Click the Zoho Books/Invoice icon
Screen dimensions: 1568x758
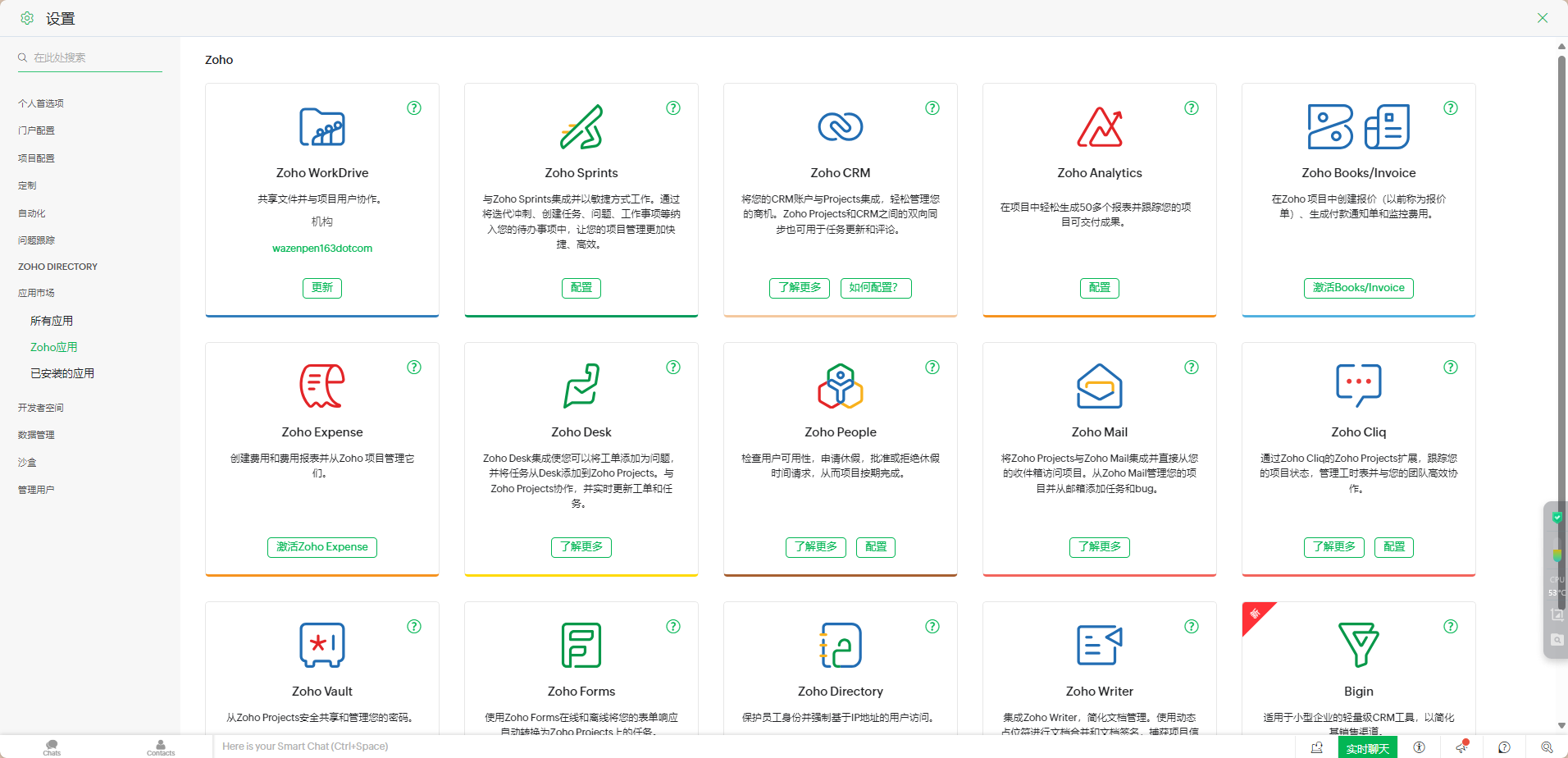click(x=1359, y=127)
